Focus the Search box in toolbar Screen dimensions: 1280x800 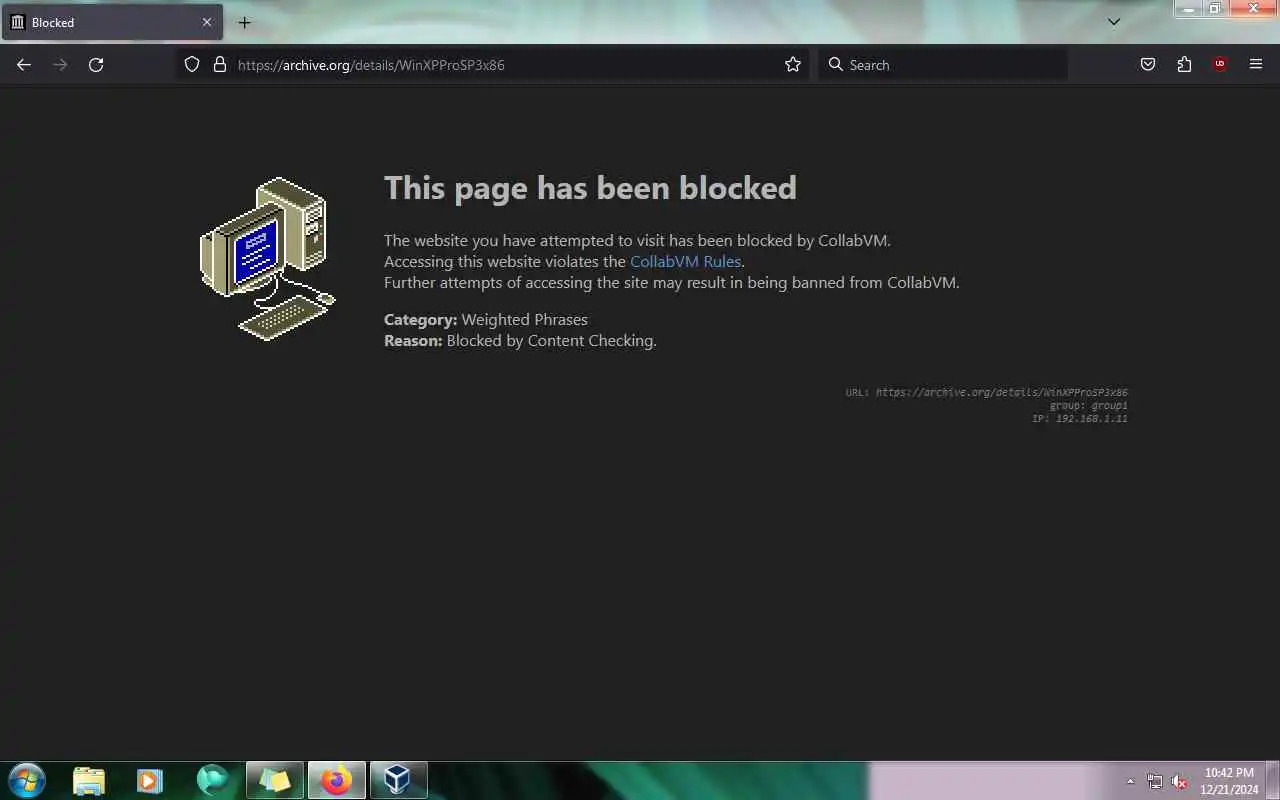coord(943,65)
